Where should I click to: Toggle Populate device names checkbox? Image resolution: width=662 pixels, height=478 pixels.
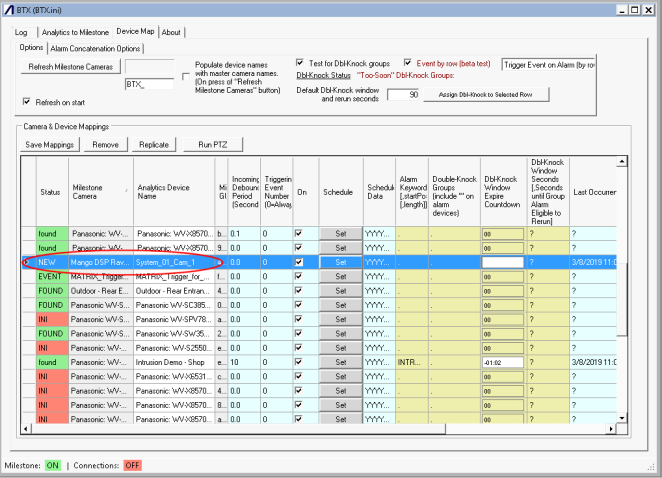[186, 77]
